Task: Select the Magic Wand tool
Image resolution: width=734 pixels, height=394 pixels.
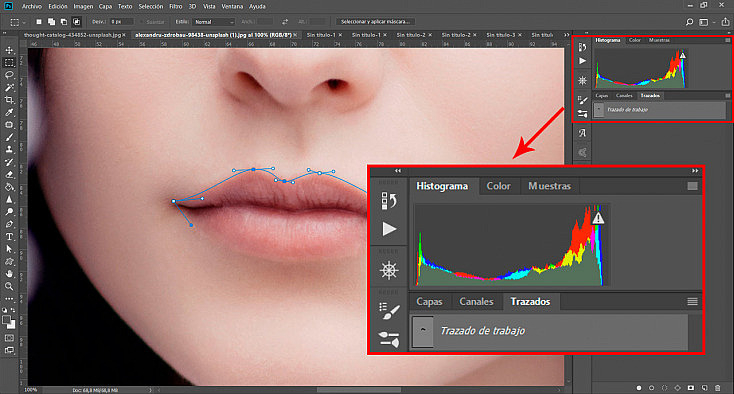Action: pos(9,88)
